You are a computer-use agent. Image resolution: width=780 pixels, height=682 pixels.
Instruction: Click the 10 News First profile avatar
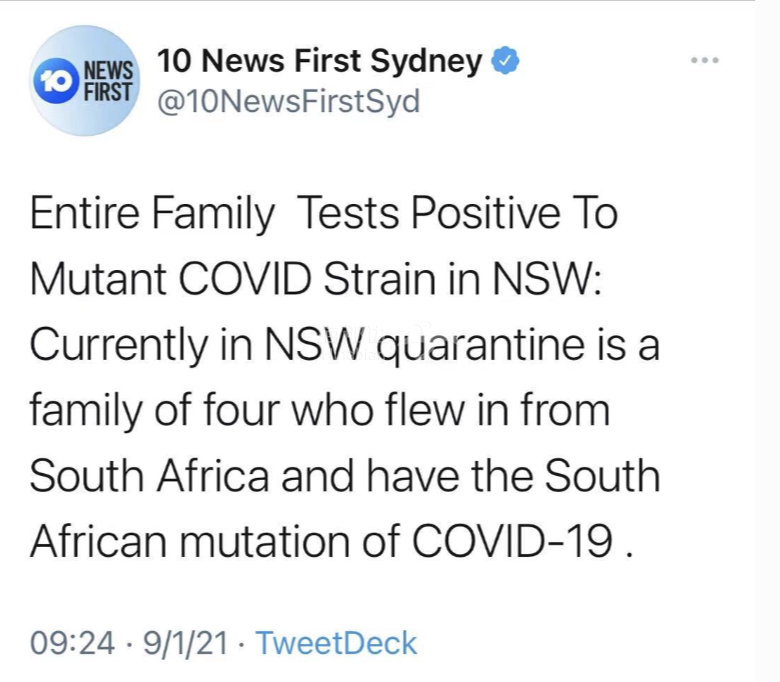pyautogui.click(x=85, y=81)
